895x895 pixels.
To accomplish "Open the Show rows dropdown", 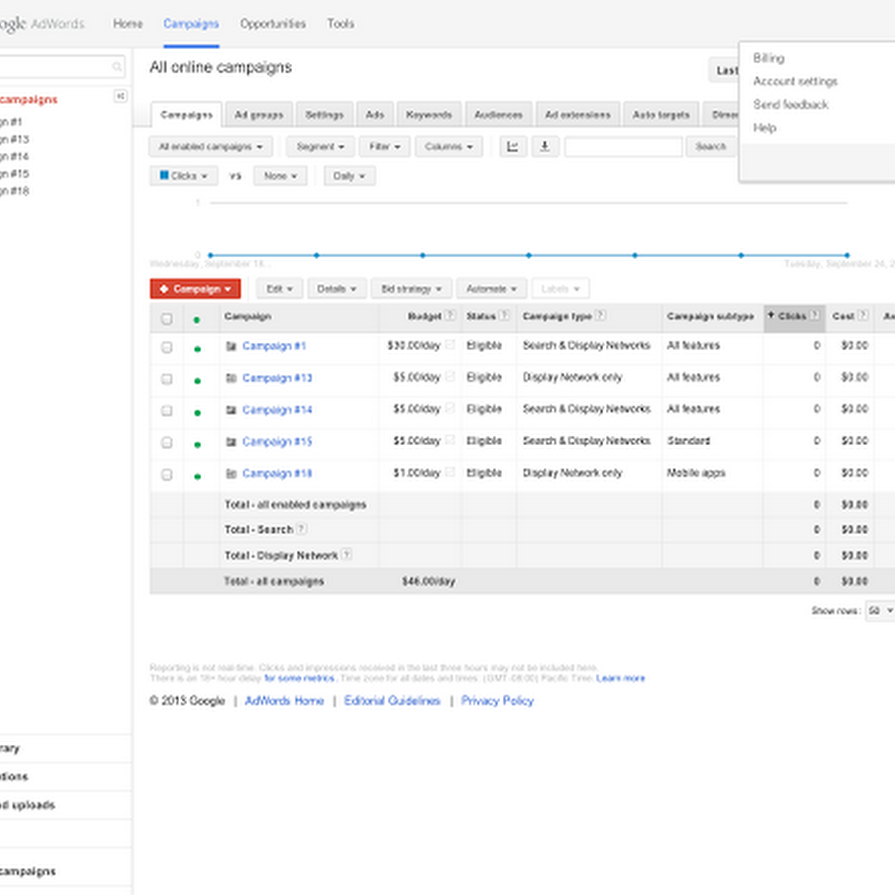I will [880, 611].
